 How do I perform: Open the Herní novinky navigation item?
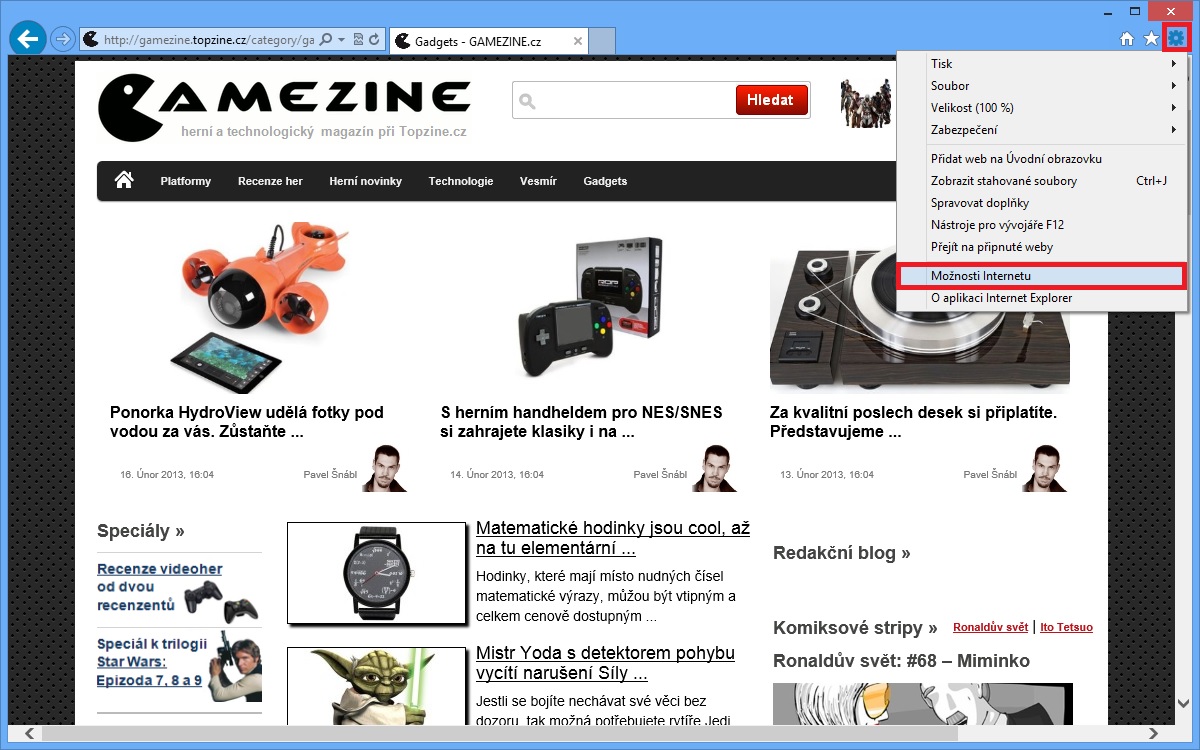[x=365, y=181]
